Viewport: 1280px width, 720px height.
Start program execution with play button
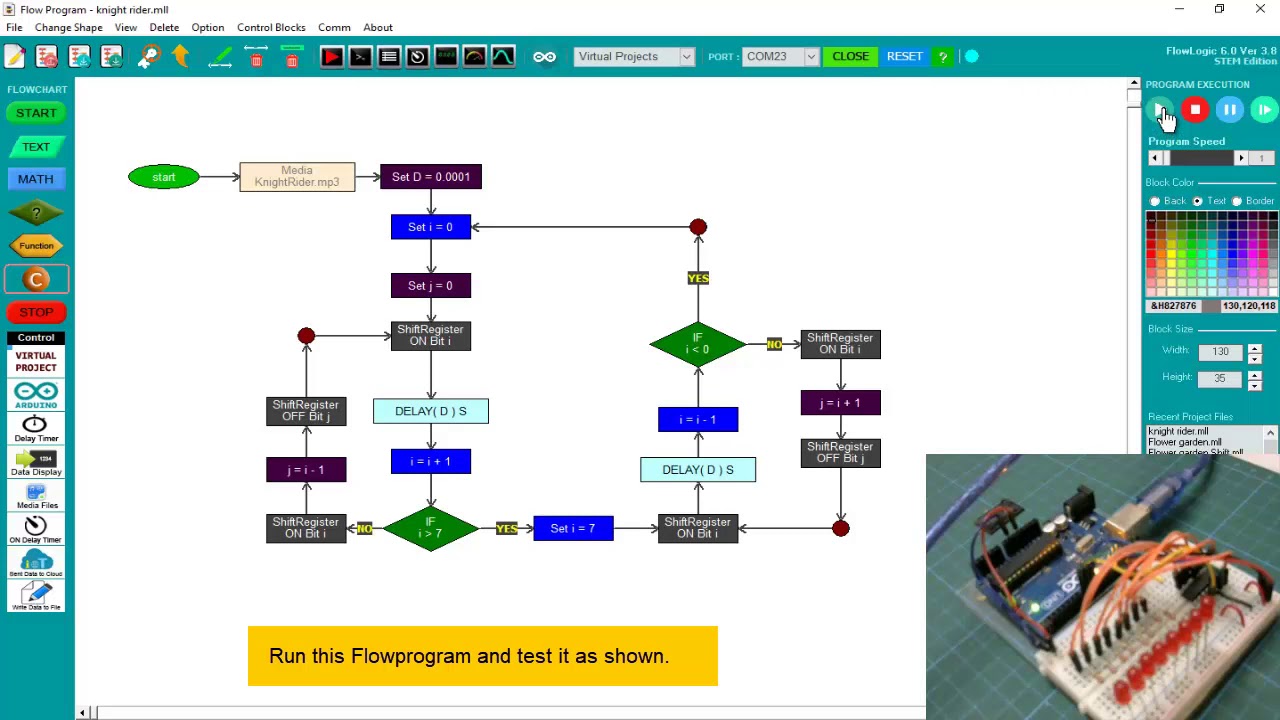(x=1160, y=110)
